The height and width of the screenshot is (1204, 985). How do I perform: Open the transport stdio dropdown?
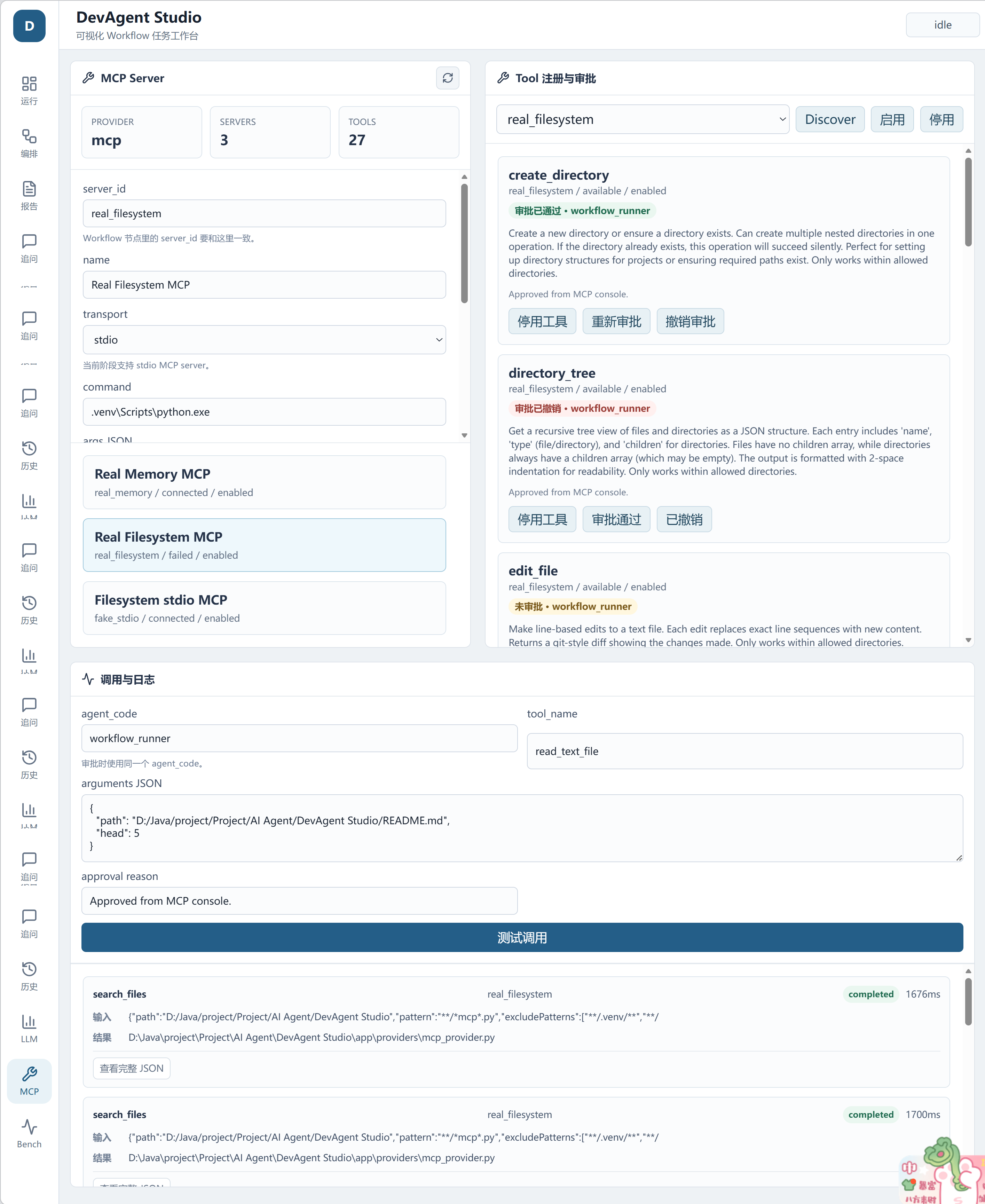pos(265,339)
